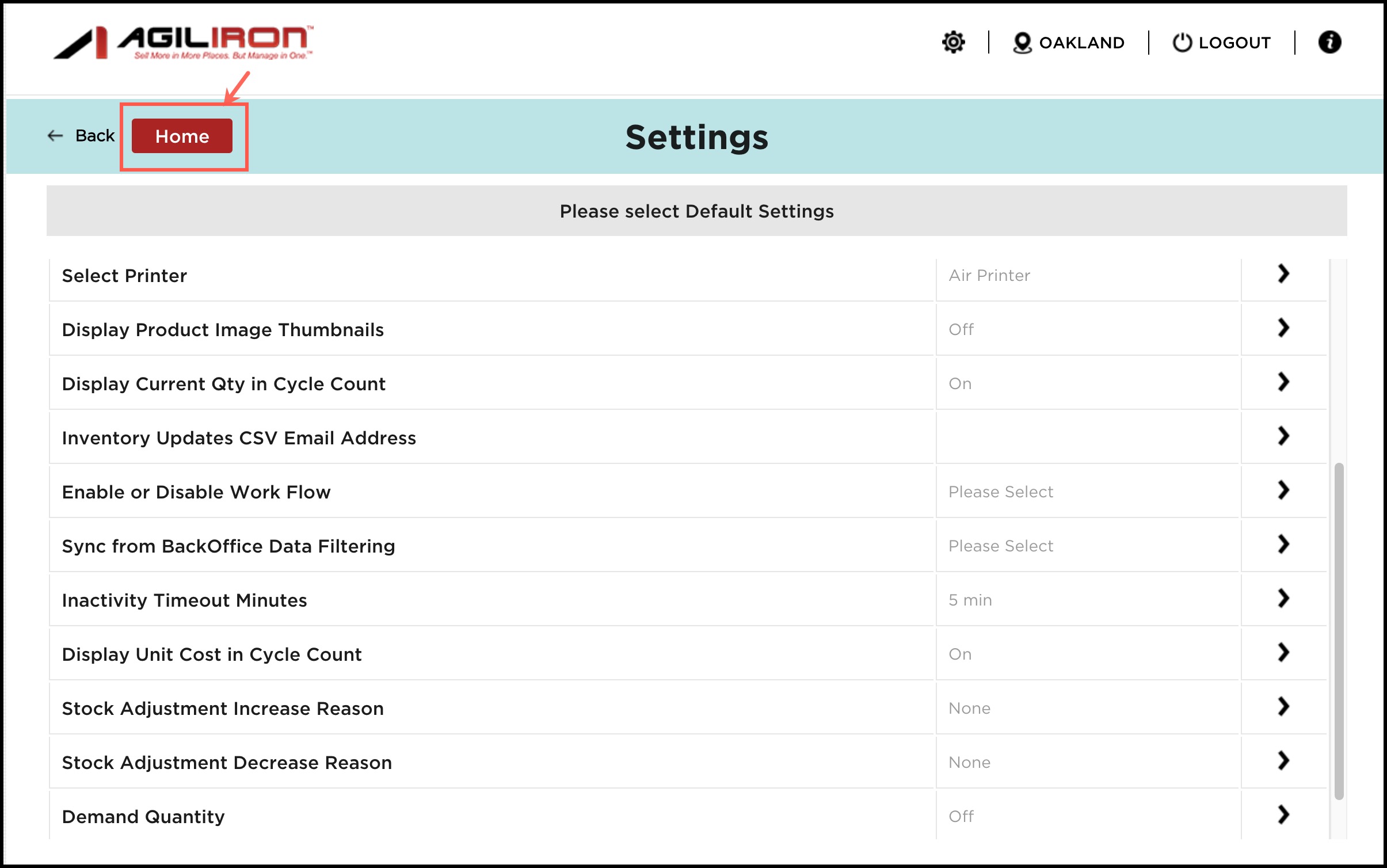1387x868 pixels.
Task: Click the logout power icon
Action: (x=1182, y=43)
